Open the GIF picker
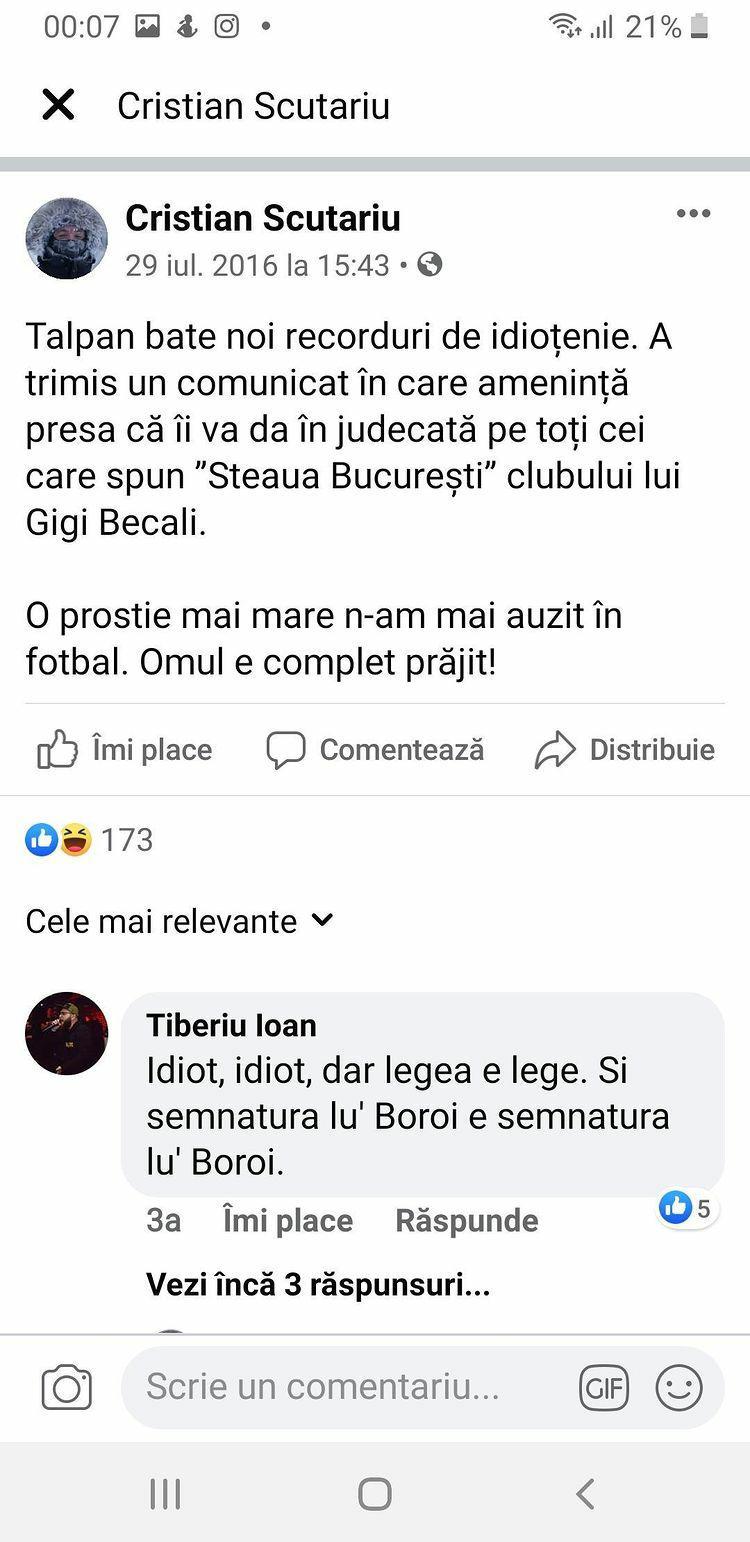This screenshot has width=750, height=1542. click(604, 1388)
